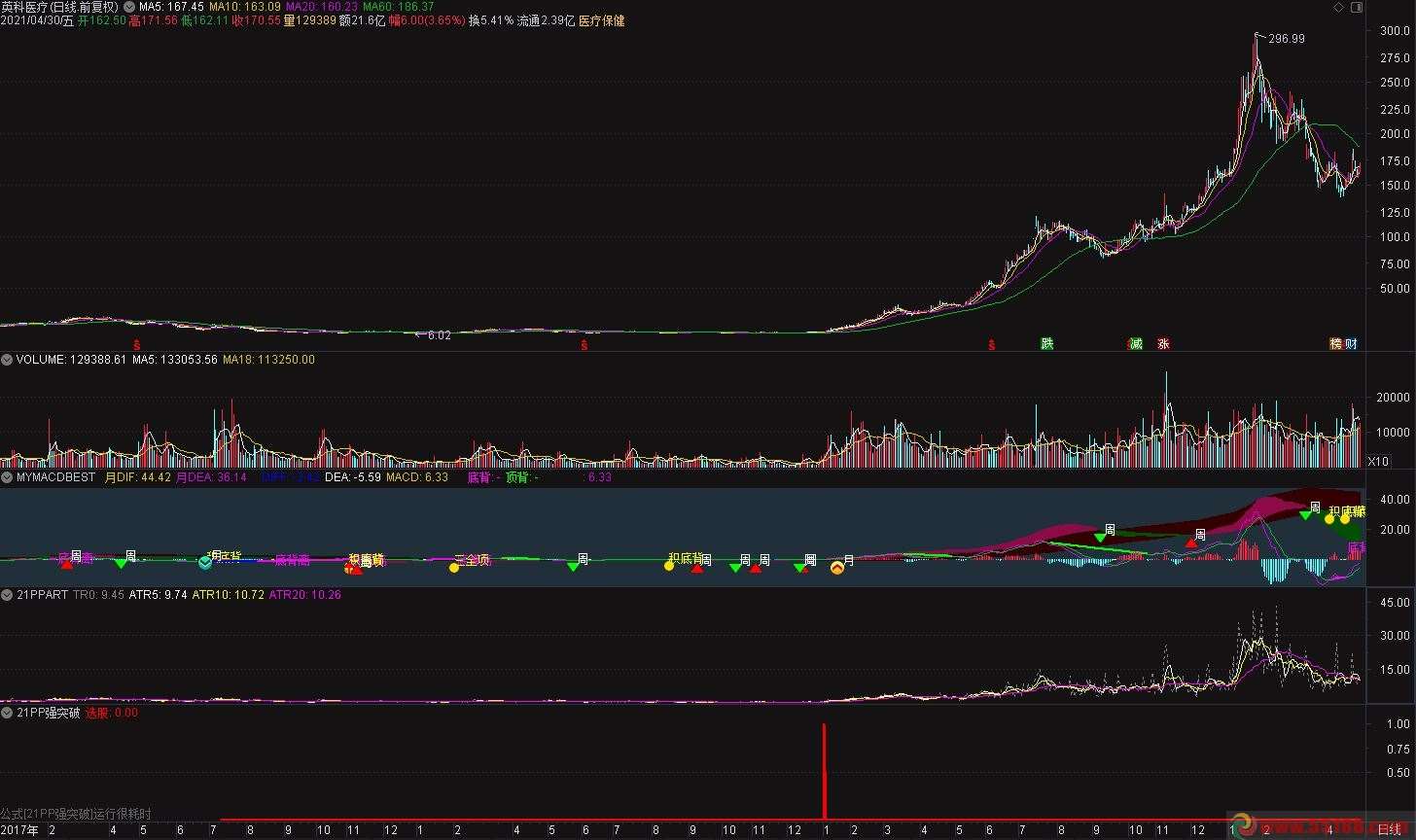
Task: Click the 医疗保健 sector link
Action: (601, 20)
